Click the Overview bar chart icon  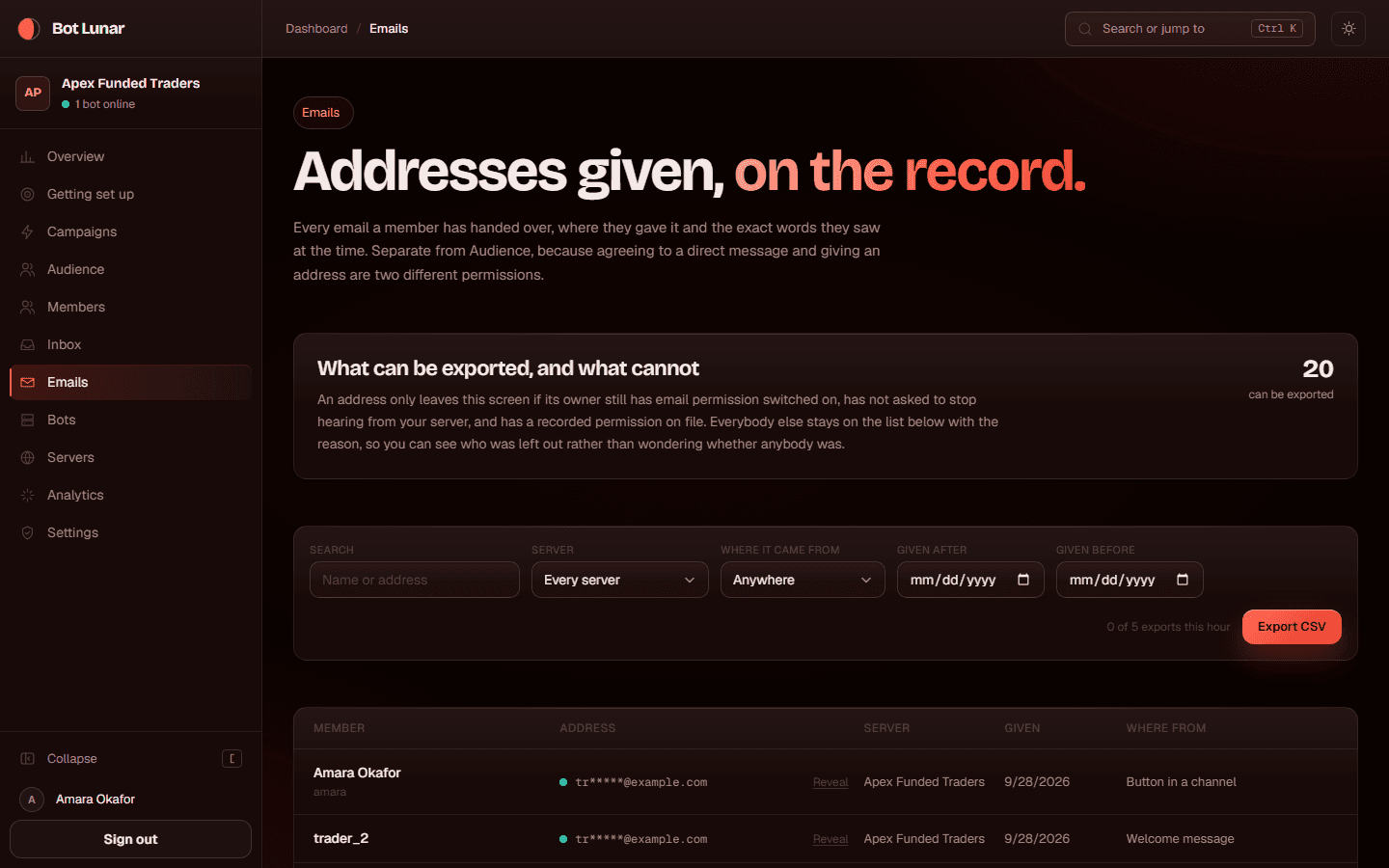(27, 157)
